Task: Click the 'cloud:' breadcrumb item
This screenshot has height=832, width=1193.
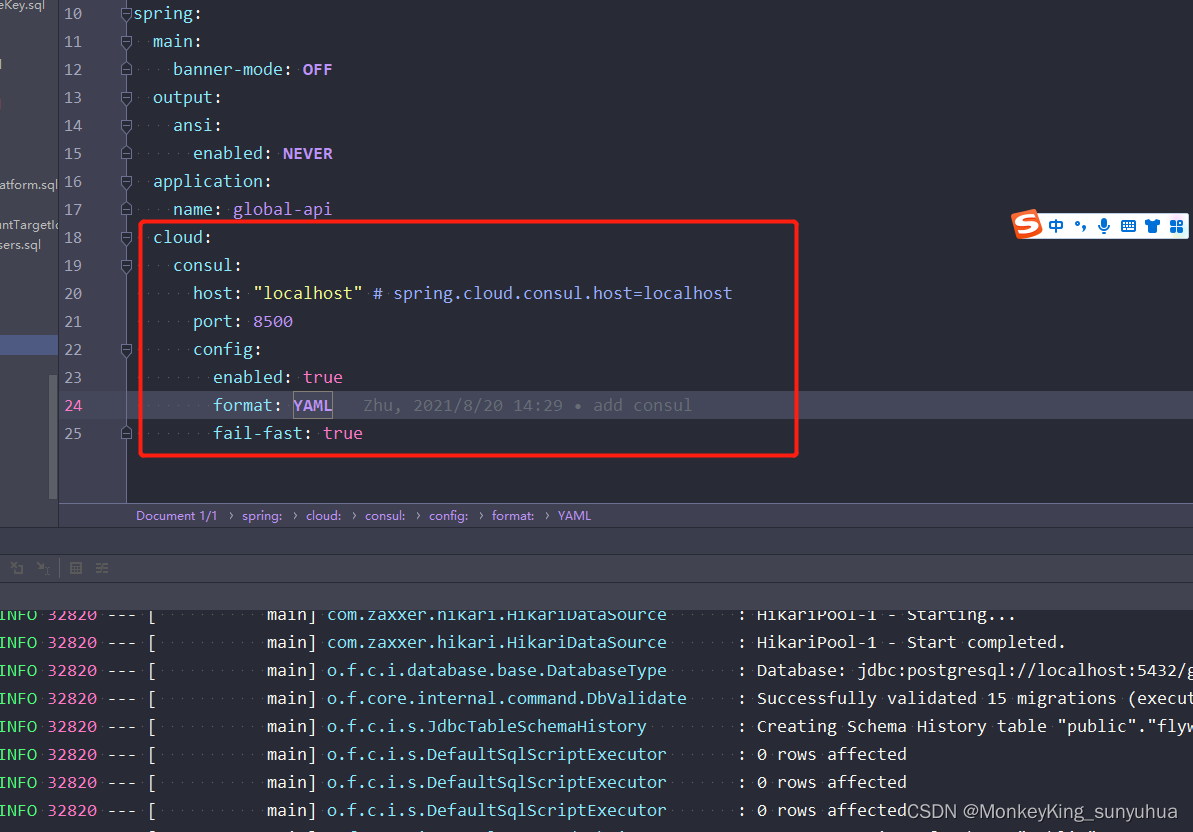Action: 323,516
